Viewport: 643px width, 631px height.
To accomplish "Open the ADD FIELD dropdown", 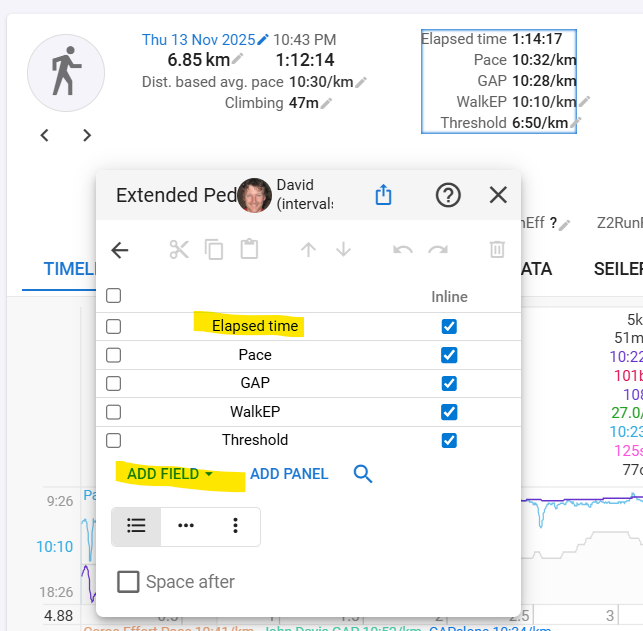I will [x=170, y=474].
